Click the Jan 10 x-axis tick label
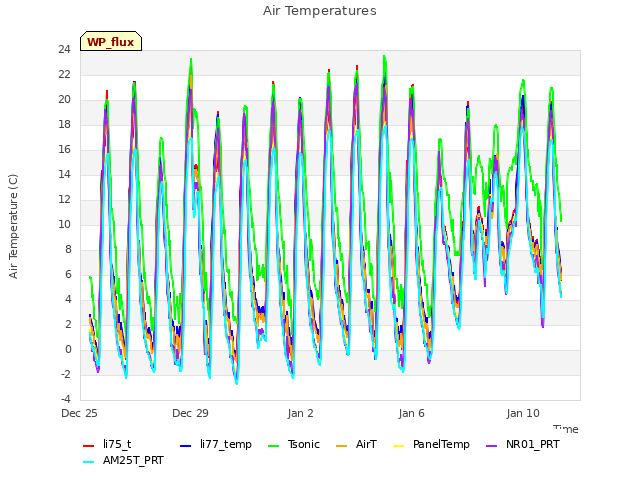The height and width of the screenshot is (480, 640). [x=523, y=413]
